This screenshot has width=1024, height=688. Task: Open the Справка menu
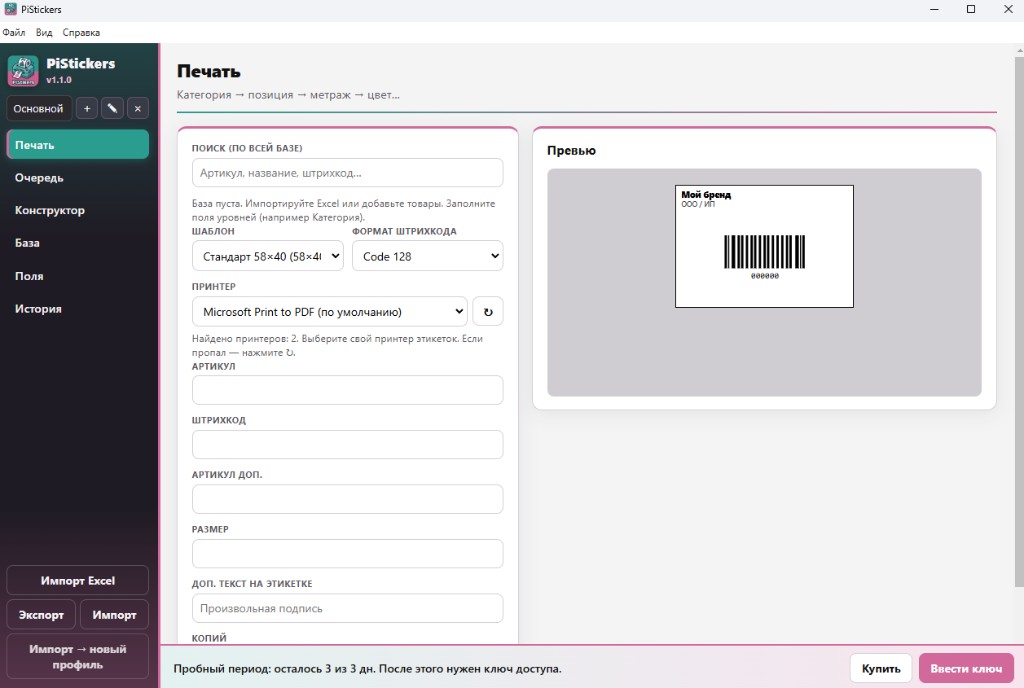point(81,33)
